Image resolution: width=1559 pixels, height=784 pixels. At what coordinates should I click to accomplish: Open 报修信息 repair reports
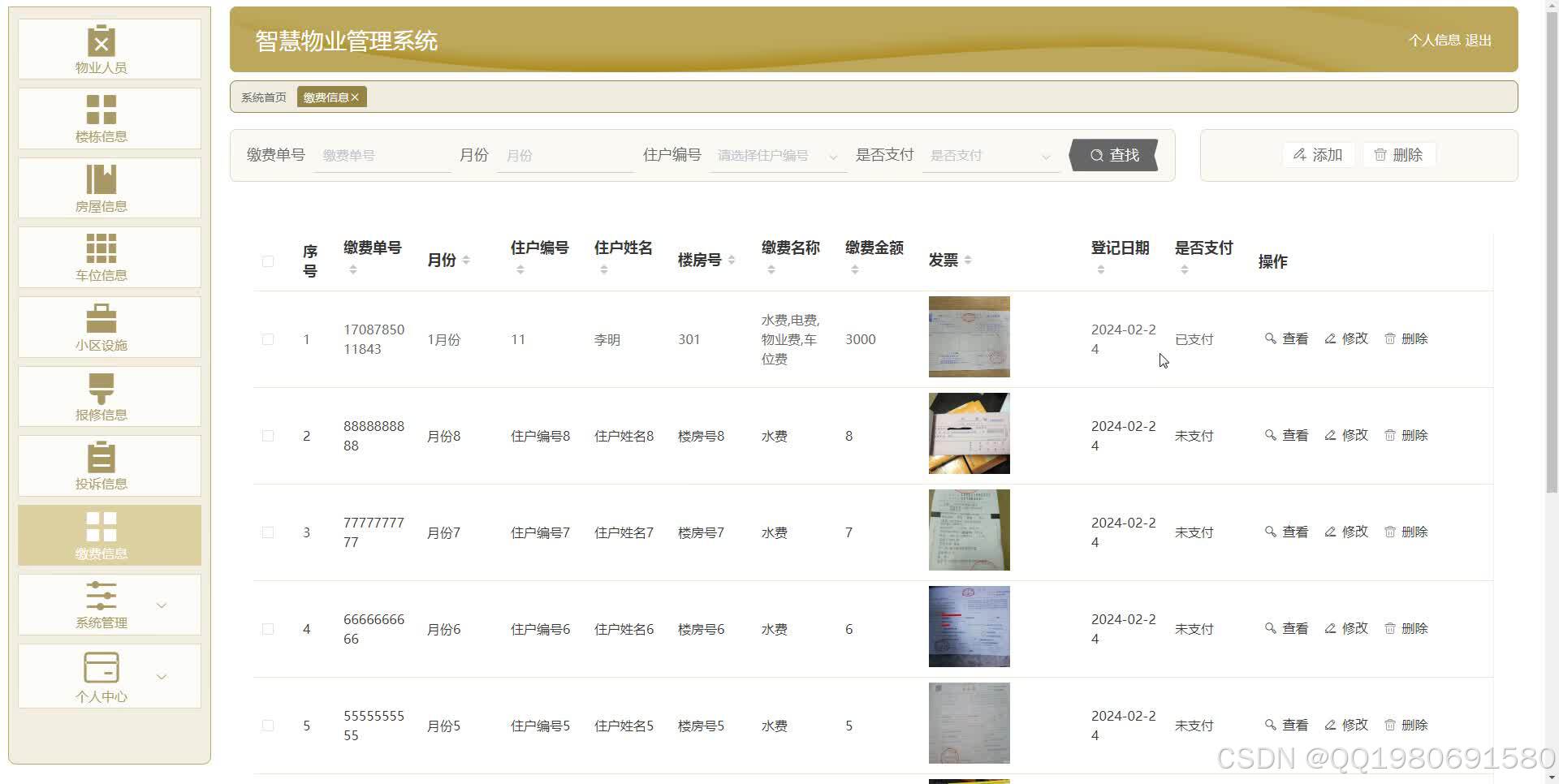pos(101,390)
